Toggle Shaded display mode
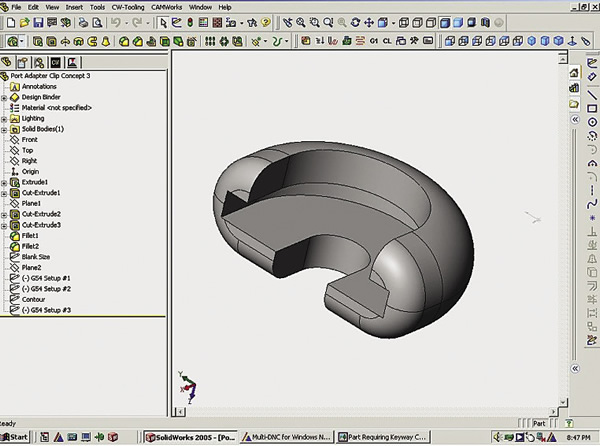This screenshot has width=600, height=446. point(458,23)
